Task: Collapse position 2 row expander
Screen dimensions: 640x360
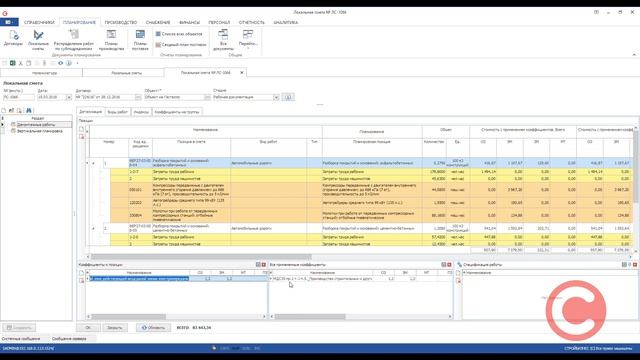Action: [93, 228]
